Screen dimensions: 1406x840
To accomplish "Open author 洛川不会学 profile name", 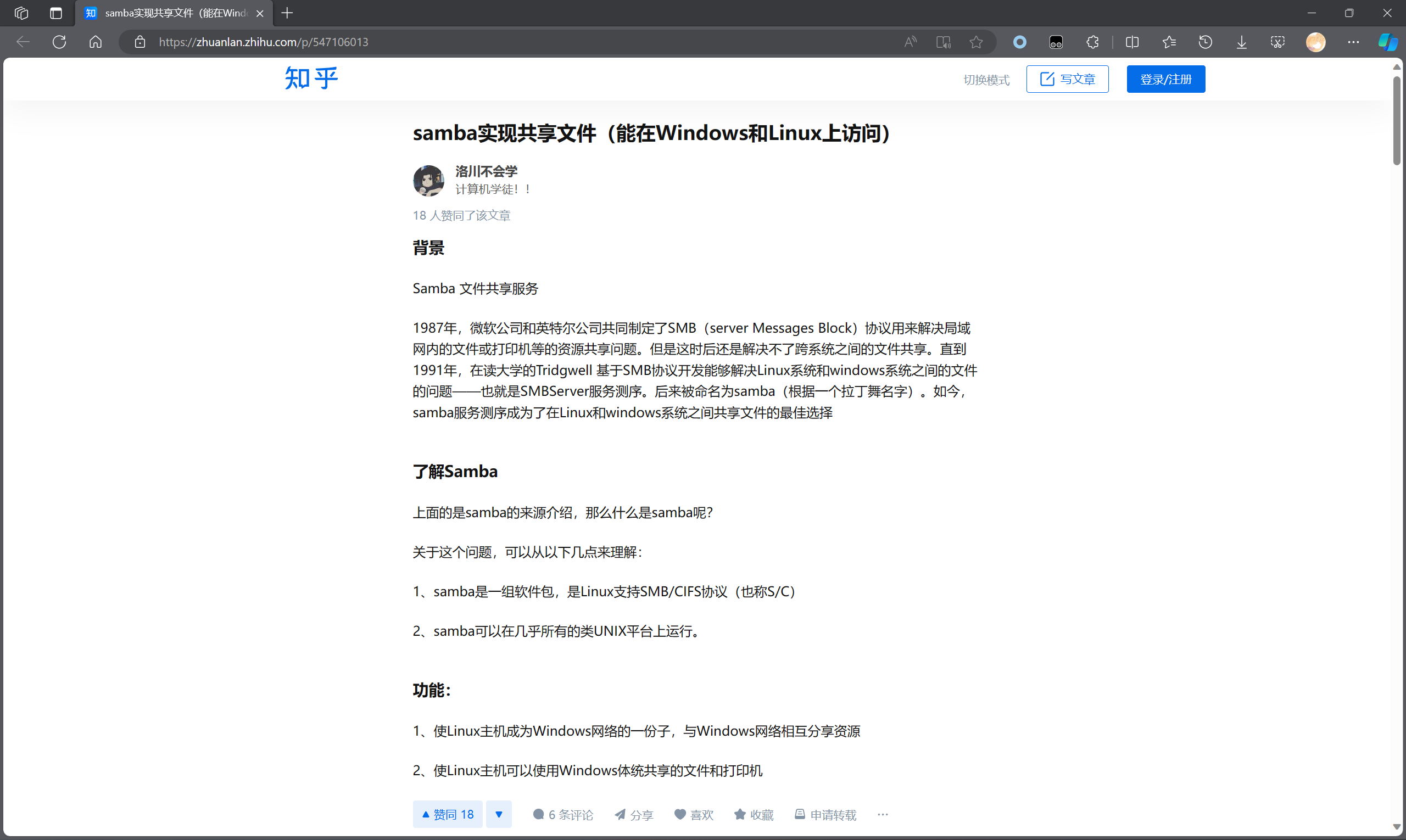I will [486, 171].
